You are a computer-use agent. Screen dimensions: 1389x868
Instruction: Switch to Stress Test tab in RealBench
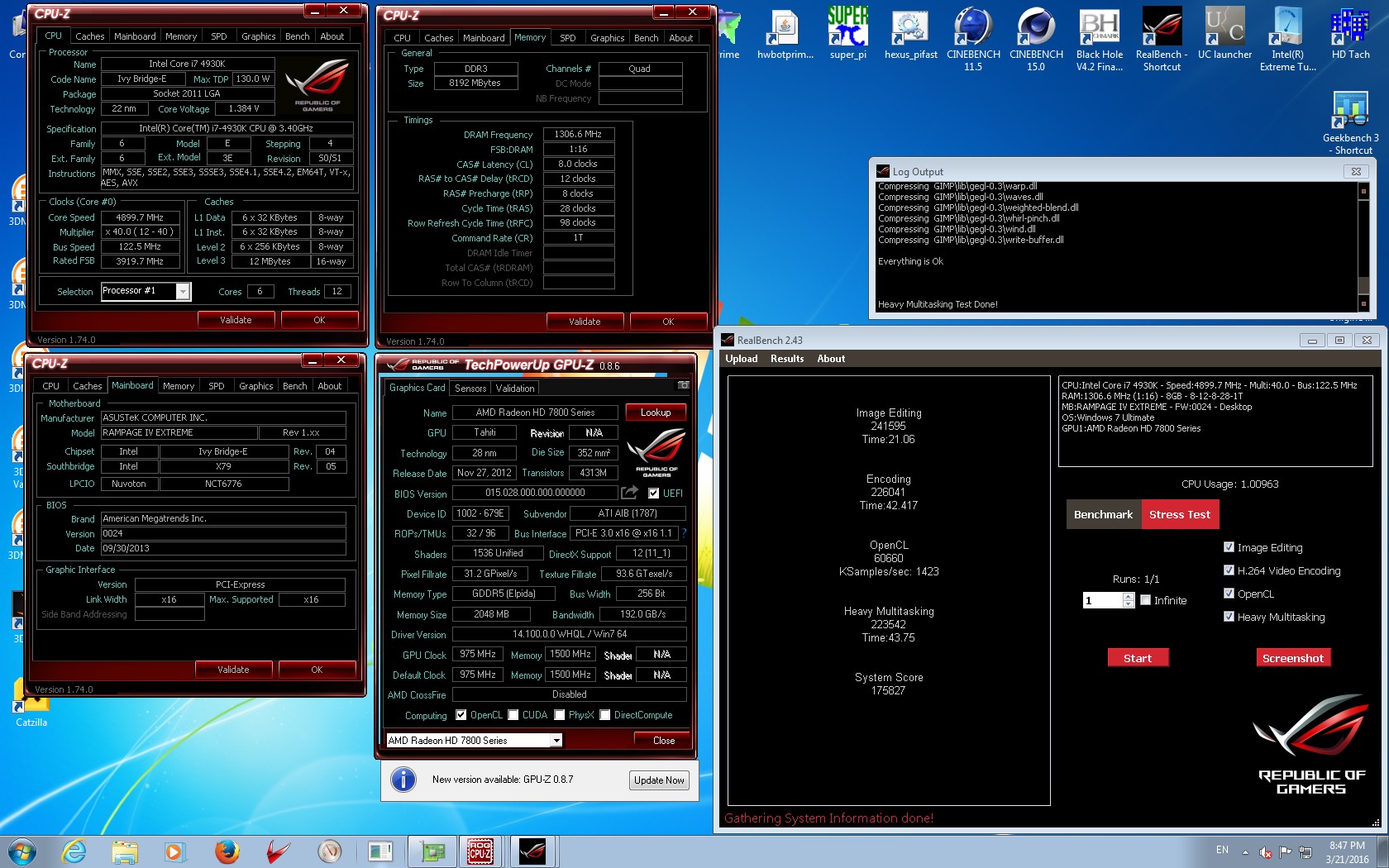tap(1180, 514)
